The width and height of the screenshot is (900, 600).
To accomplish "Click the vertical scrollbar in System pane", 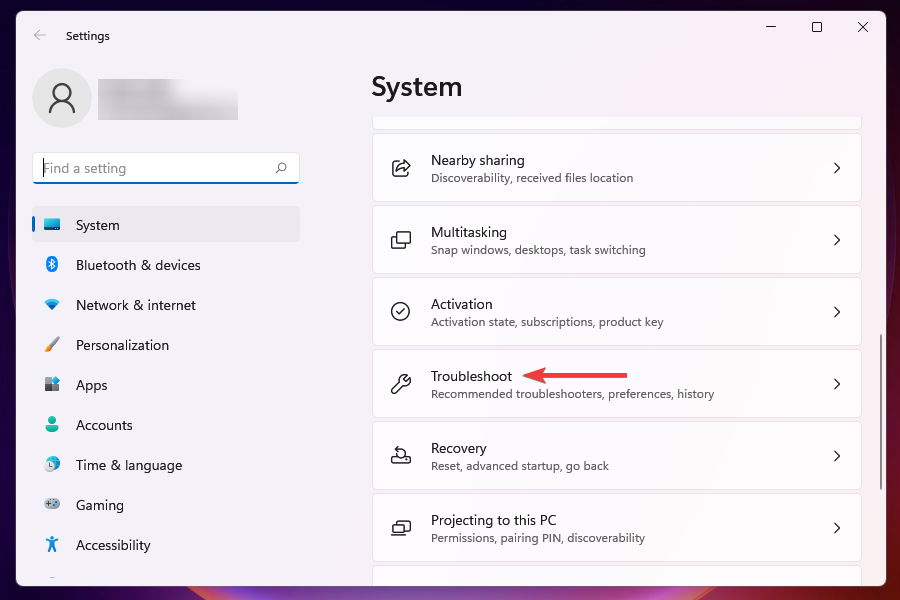I will (x=880, y=411).
